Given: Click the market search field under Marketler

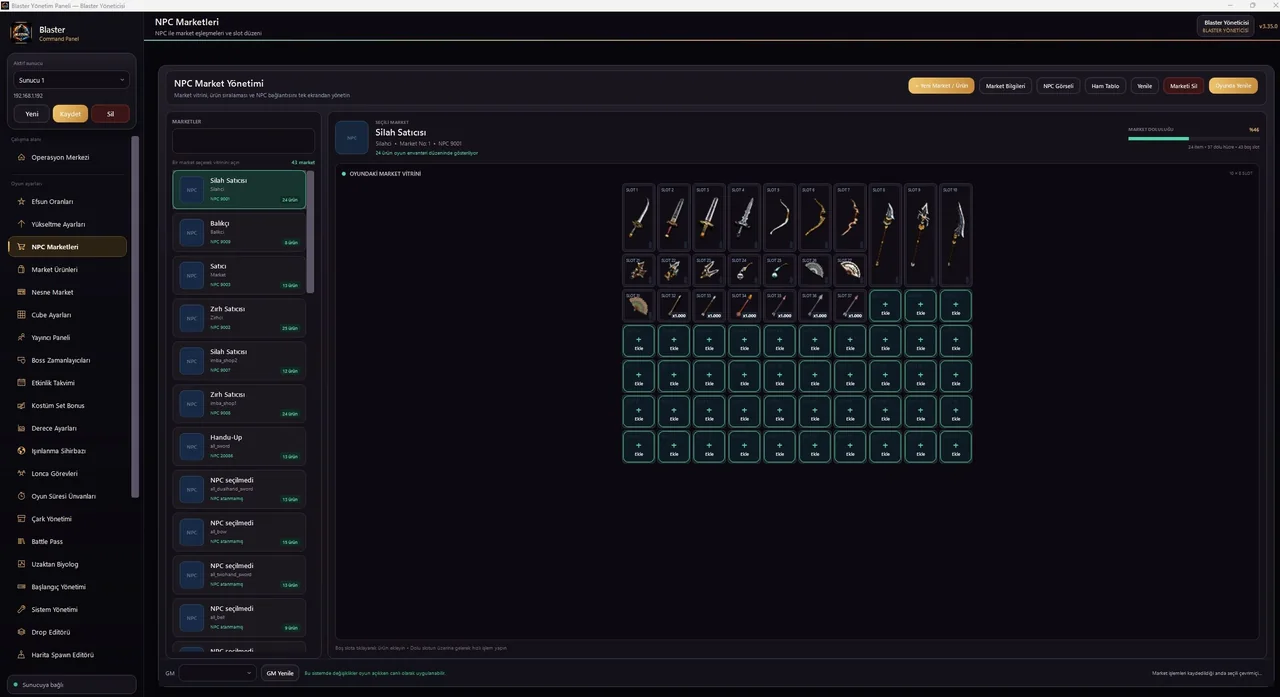Looking at the screenshot, I should pyautogui.click(x=244, y=141).
